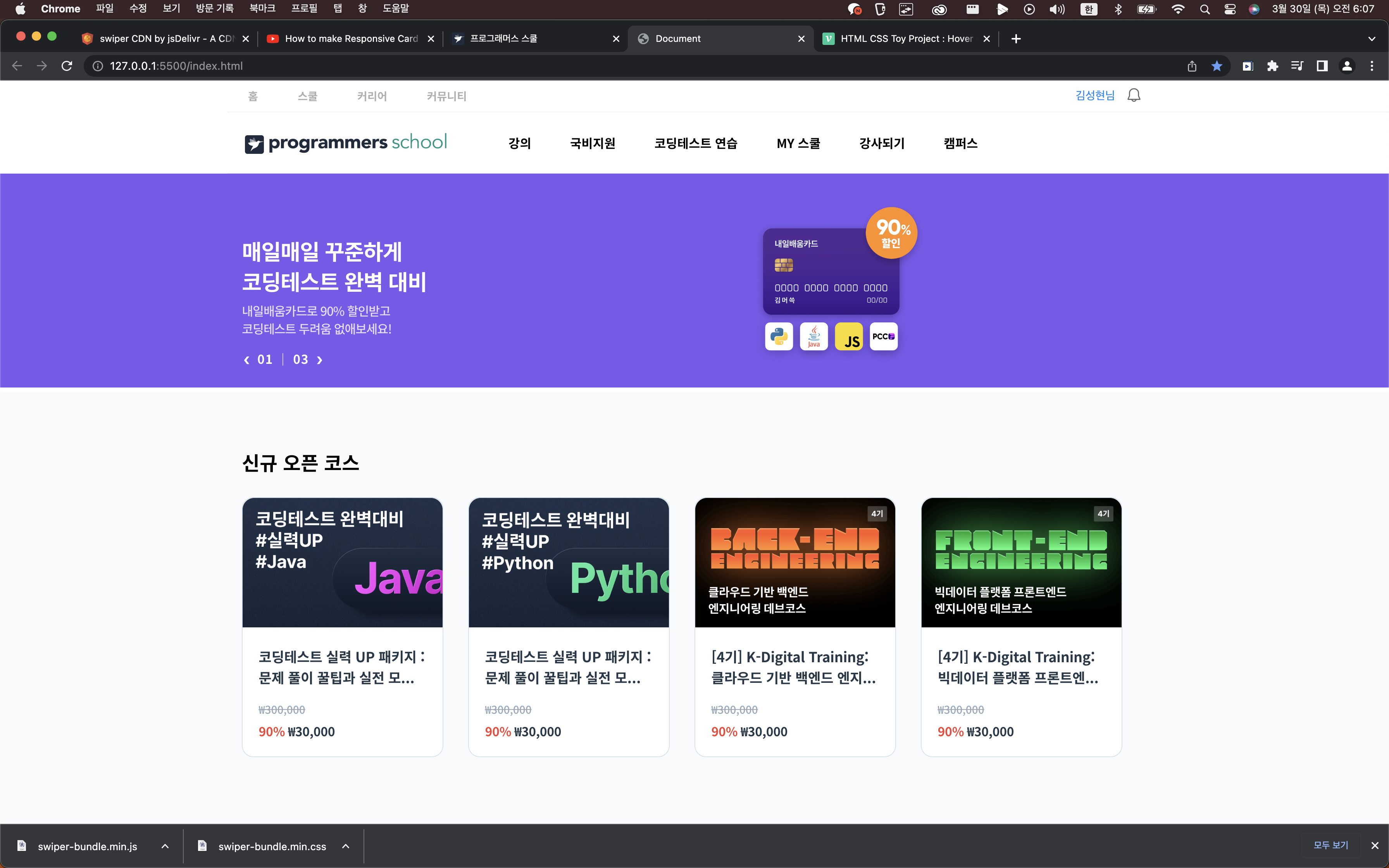Open the #Python course thumbnail
The height and width of the screenshot is (868, 1389).
(x=569, y=563)
